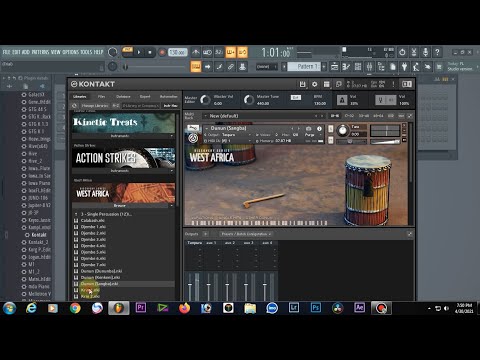The image size is (480, 360).
Task: Click the plus button after Pattern 1
Action: [324, 67]
